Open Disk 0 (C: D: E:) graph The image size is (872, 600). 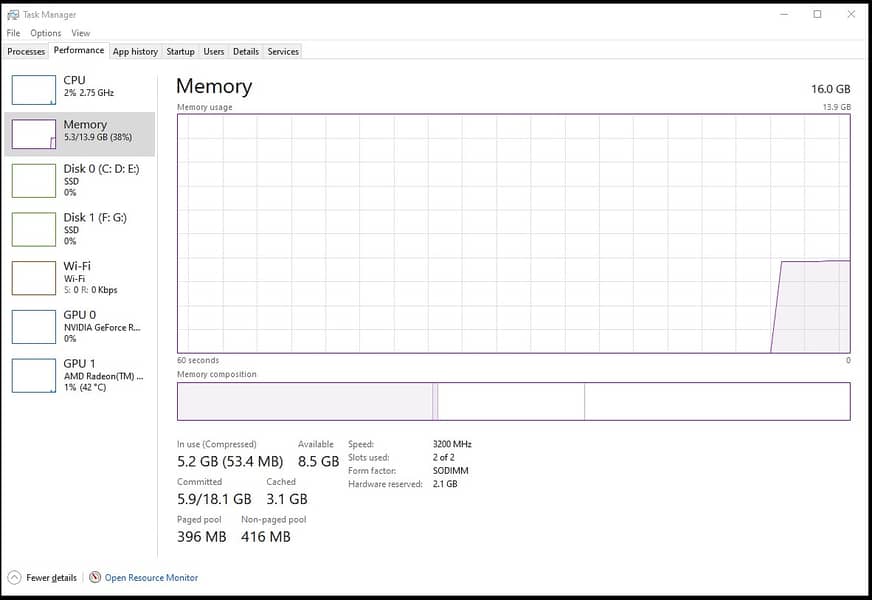[x=34, y=180]
